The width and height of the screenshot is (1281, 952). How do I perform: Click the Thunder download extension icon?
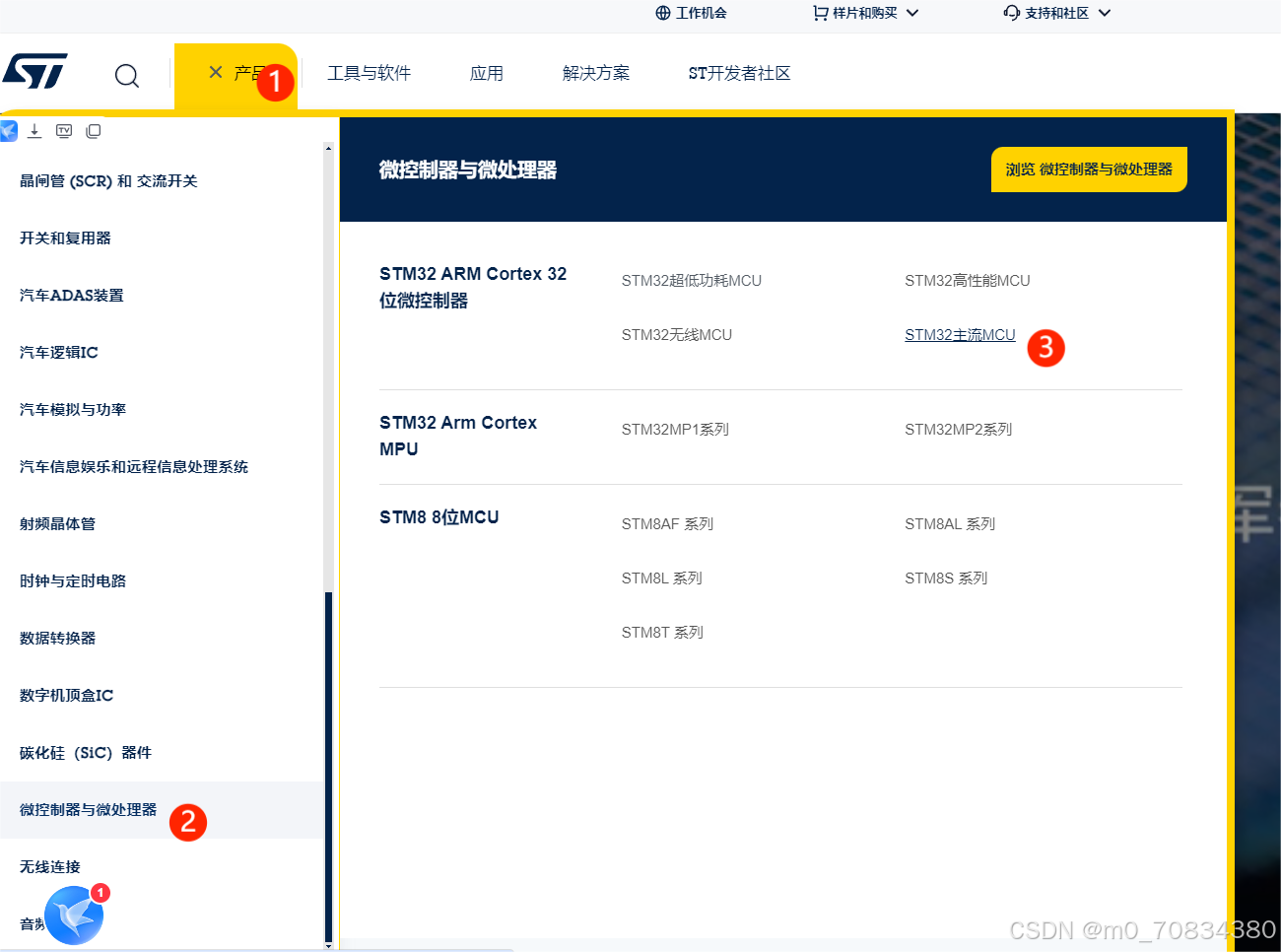(9, 130)
